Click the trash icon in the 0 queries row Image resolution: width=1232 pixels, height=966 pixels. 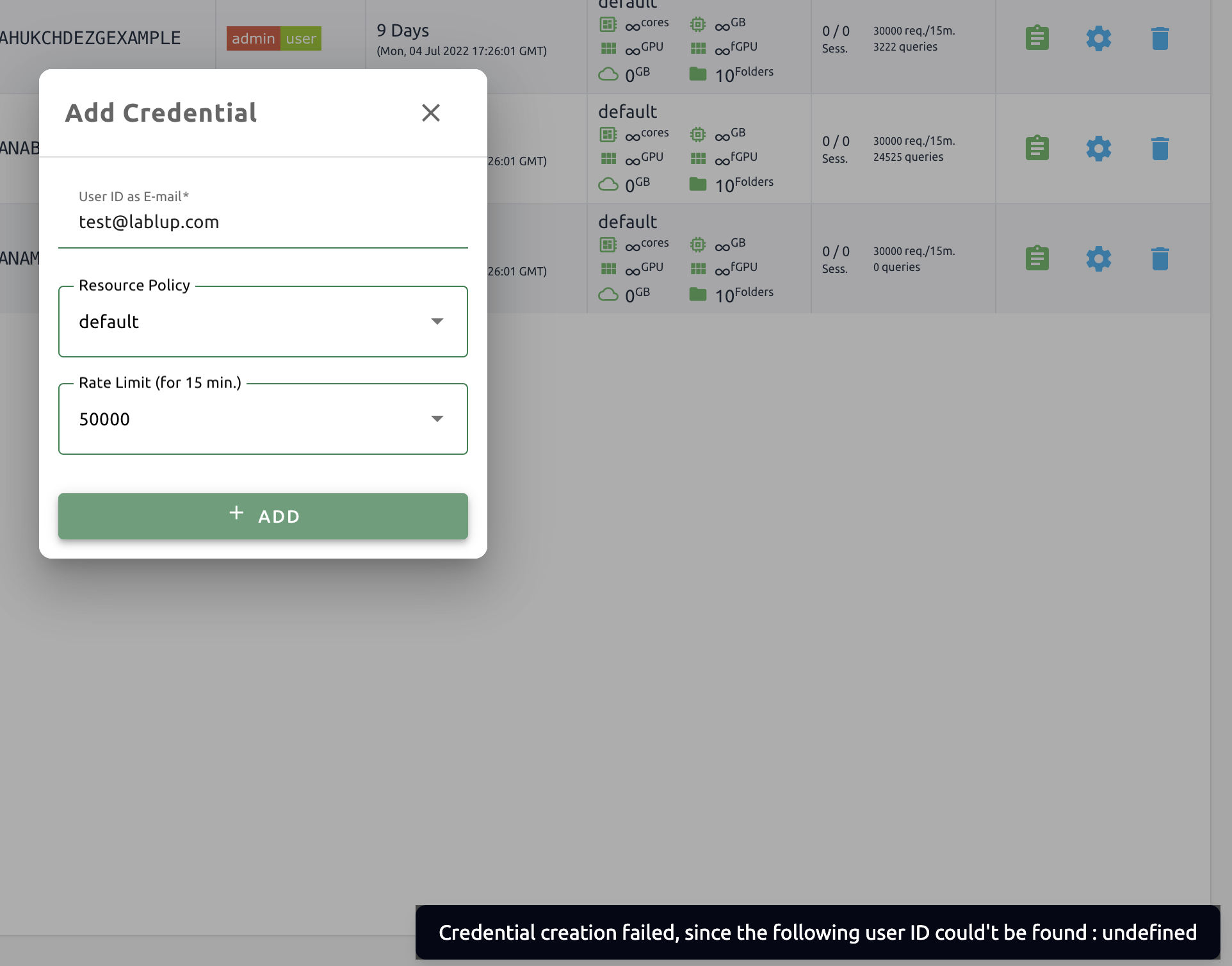[x=1160, y=259]
